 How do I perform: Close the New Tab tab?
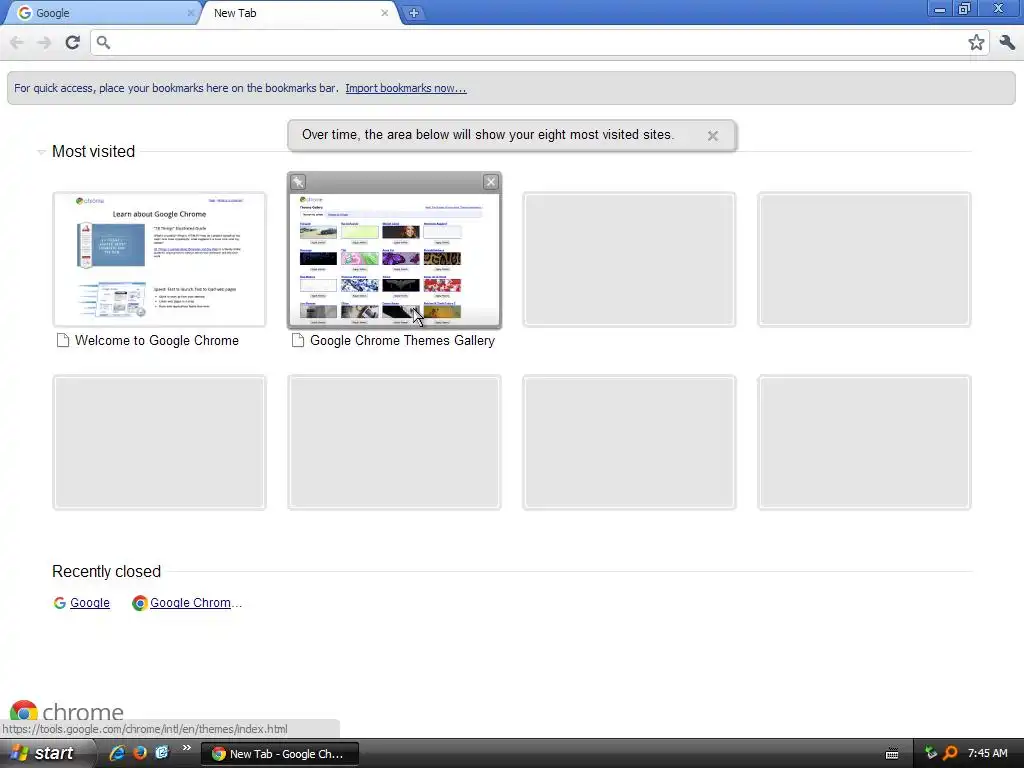(x=385, y=12)
